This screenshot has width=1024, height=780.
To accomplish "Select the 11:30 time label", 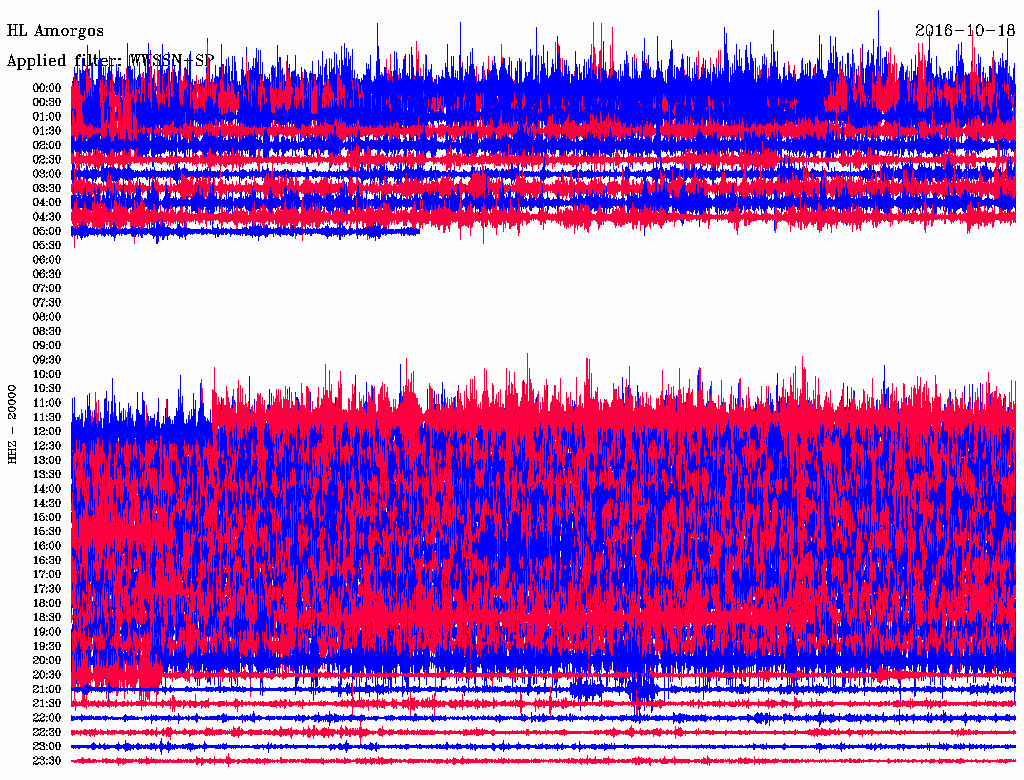I will coord(47,417).
